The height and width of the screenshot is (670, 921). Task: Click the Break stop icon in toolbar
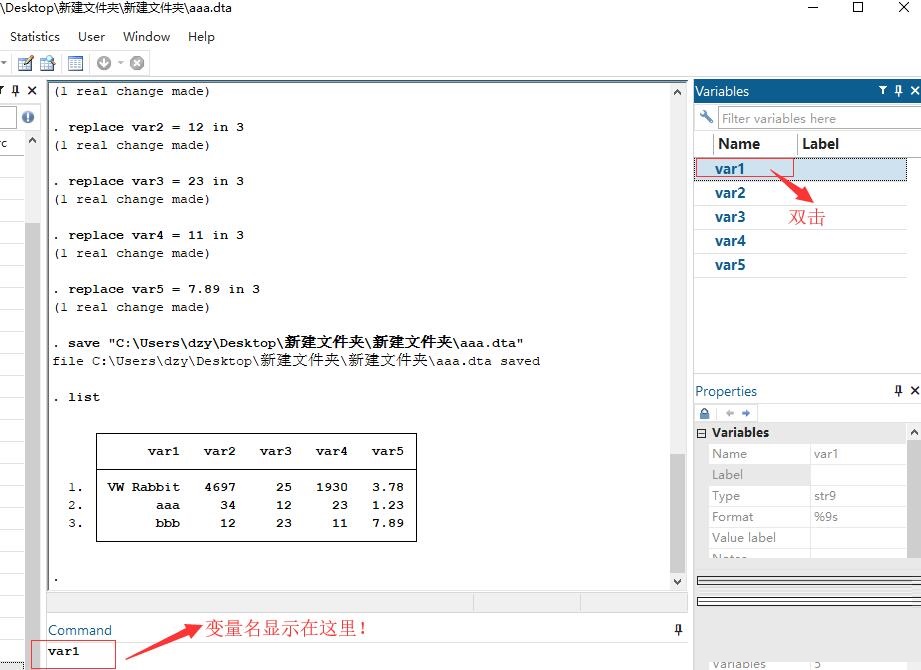pyautogui.click(x=137, y=63)
